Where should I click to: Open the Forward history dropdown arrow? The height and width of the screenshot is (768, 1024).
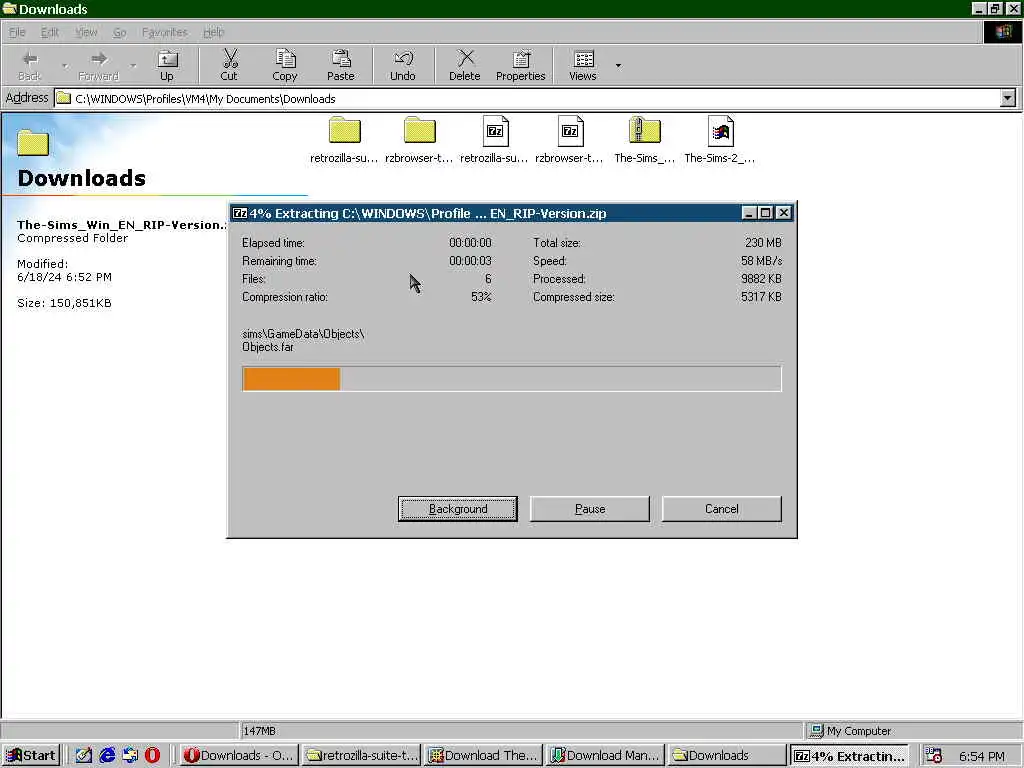tap(133, 65)
